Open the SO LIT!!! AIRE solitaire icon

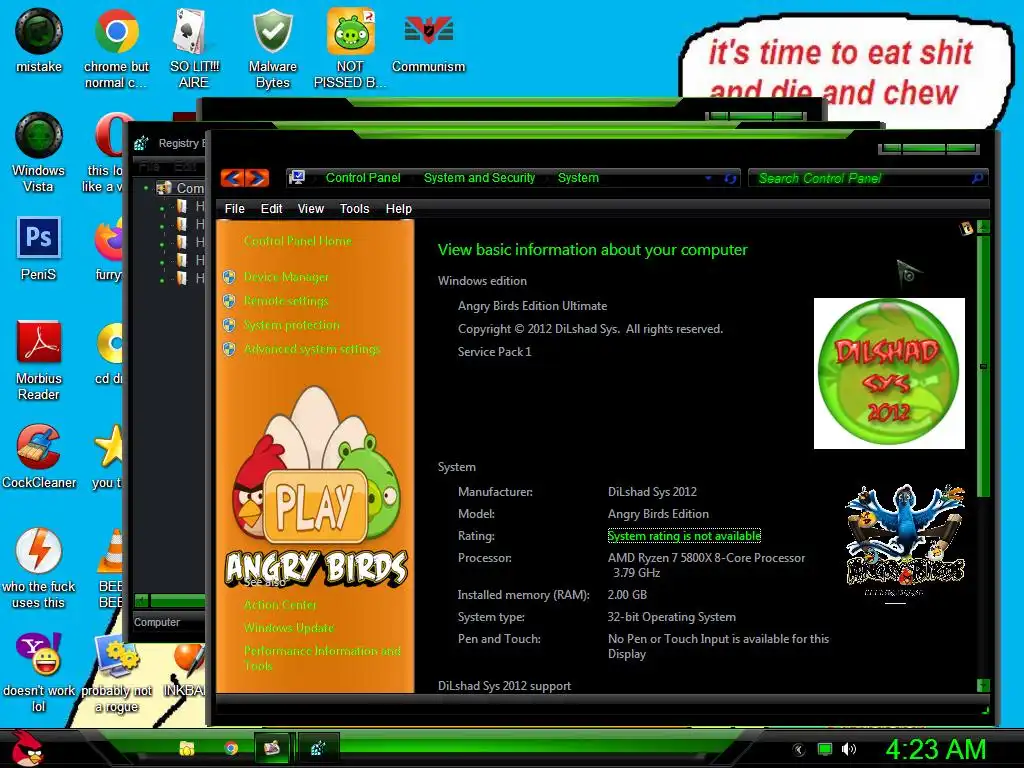coord(194,49)
